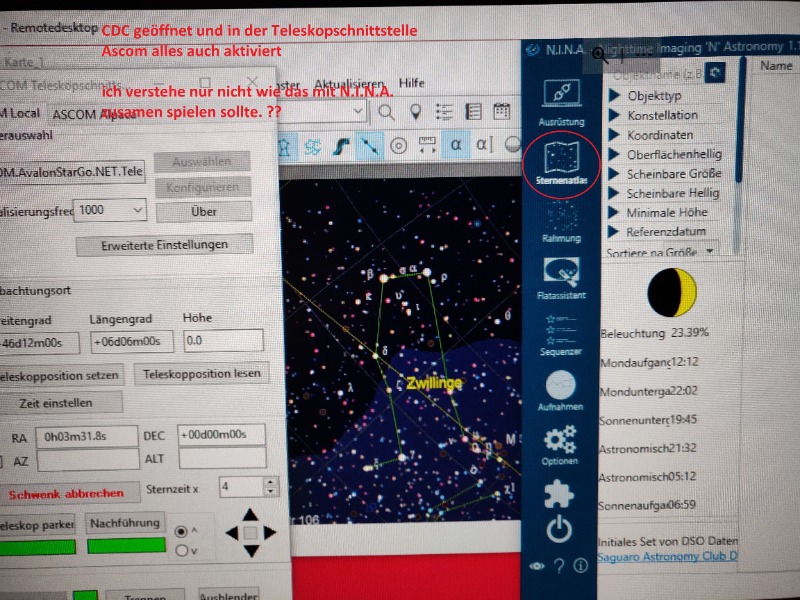Click the eye icon at N.I.N.A. sidebar bottom
Screen dimensions: 800x600
[537, 566]
